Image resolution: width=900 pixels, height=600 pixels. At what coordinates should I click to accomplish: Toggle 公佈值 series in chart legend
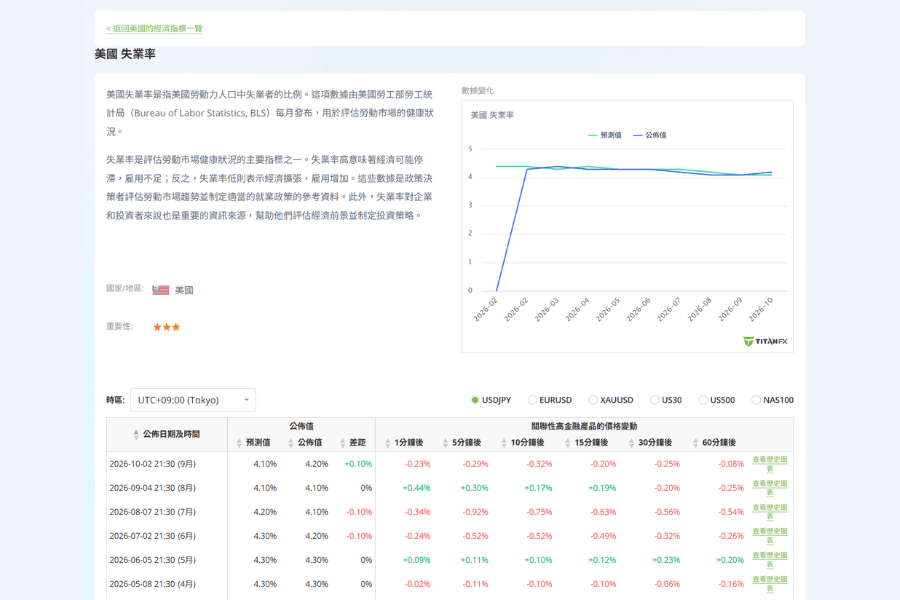650,136
